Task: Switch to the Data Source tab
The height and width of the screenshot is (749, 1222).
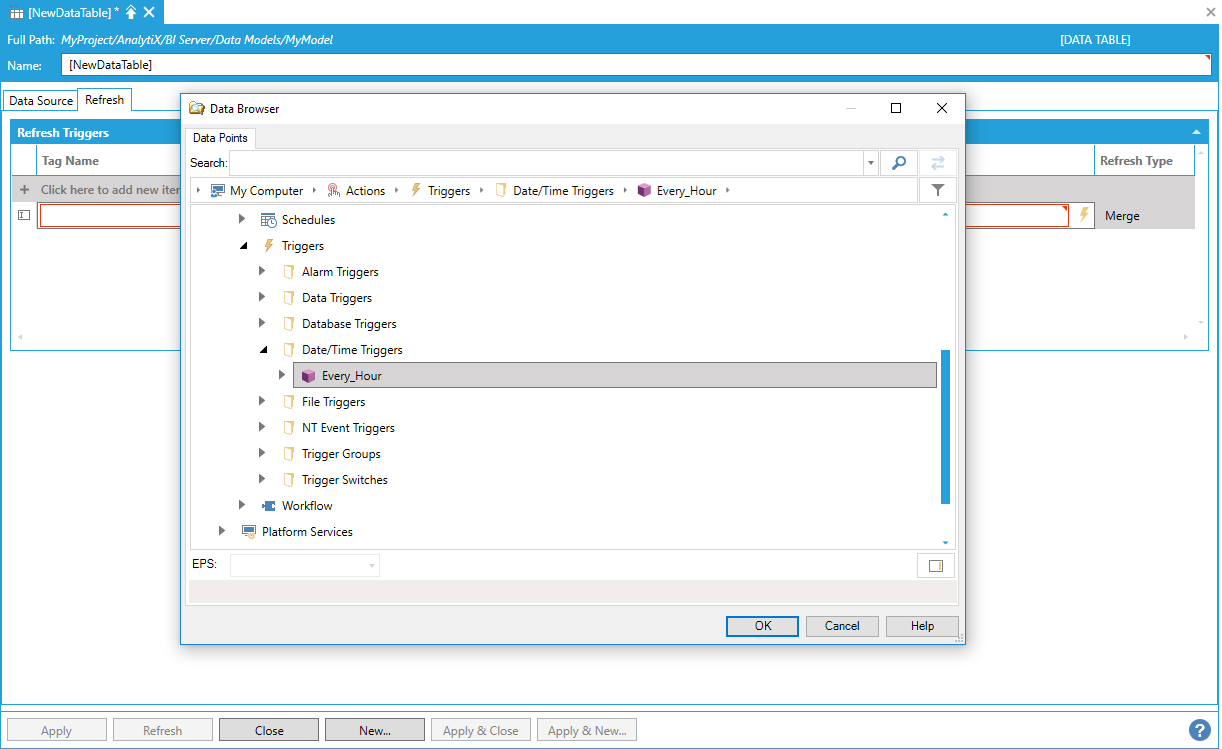Action: tap(41, 101)
